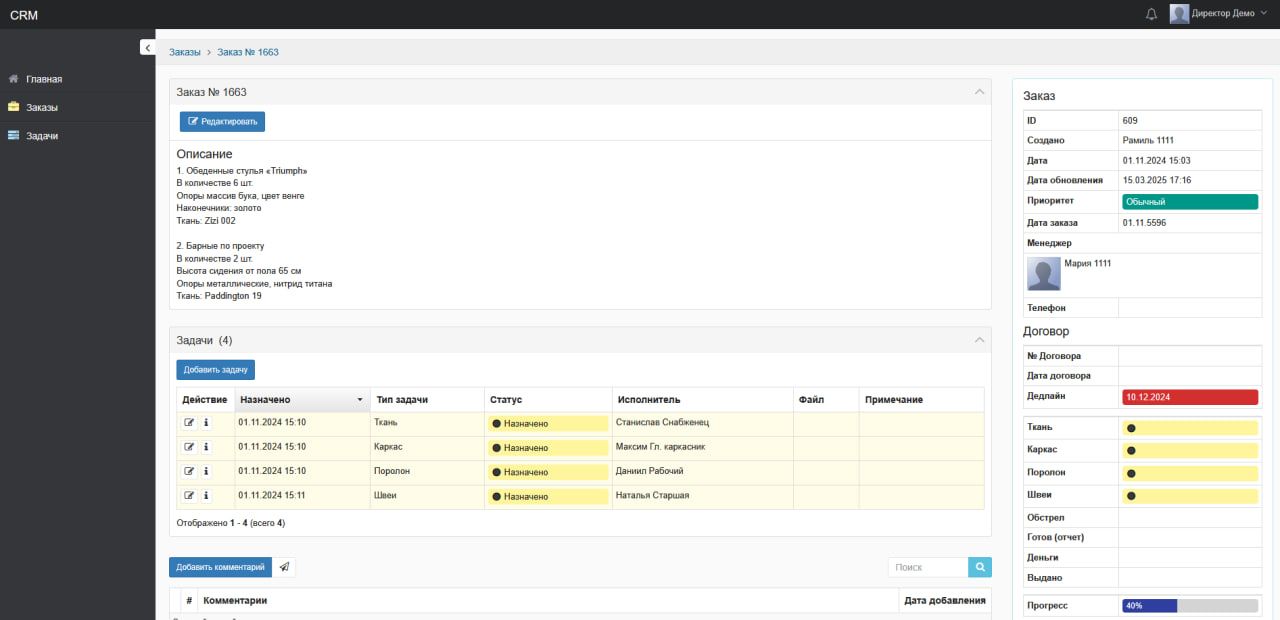Edit the Каркас task row
Image resolution: width=1280 pixels, height=620 pixels.
point(189,447)
